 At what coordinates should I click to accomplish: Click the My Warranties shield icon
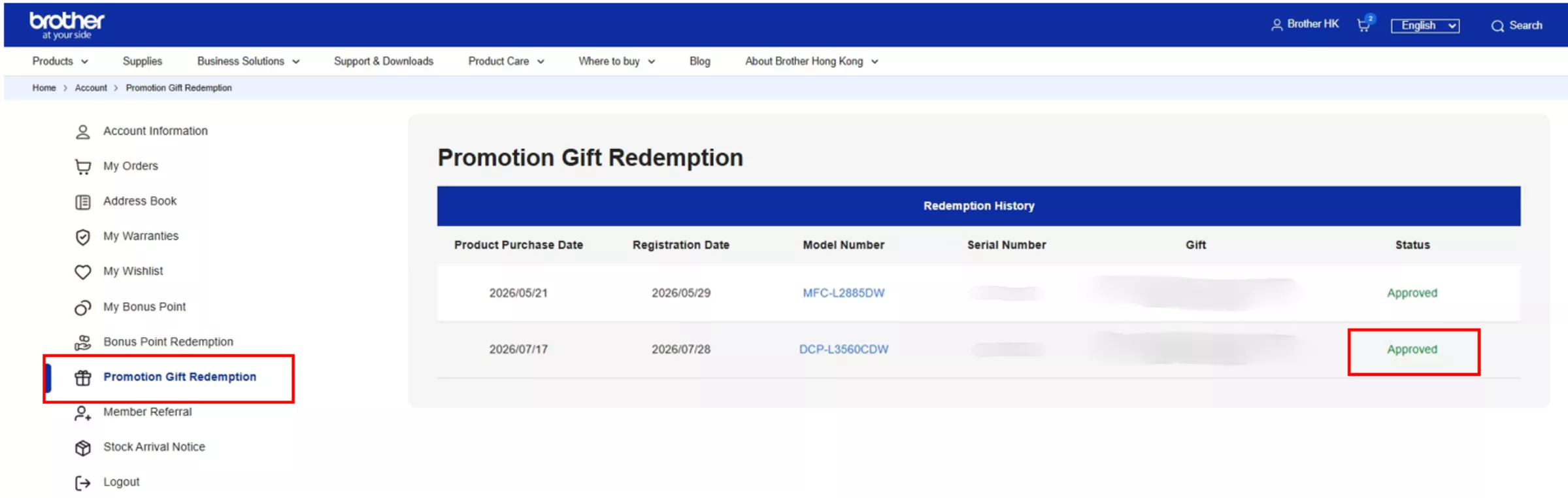(83, 237)
